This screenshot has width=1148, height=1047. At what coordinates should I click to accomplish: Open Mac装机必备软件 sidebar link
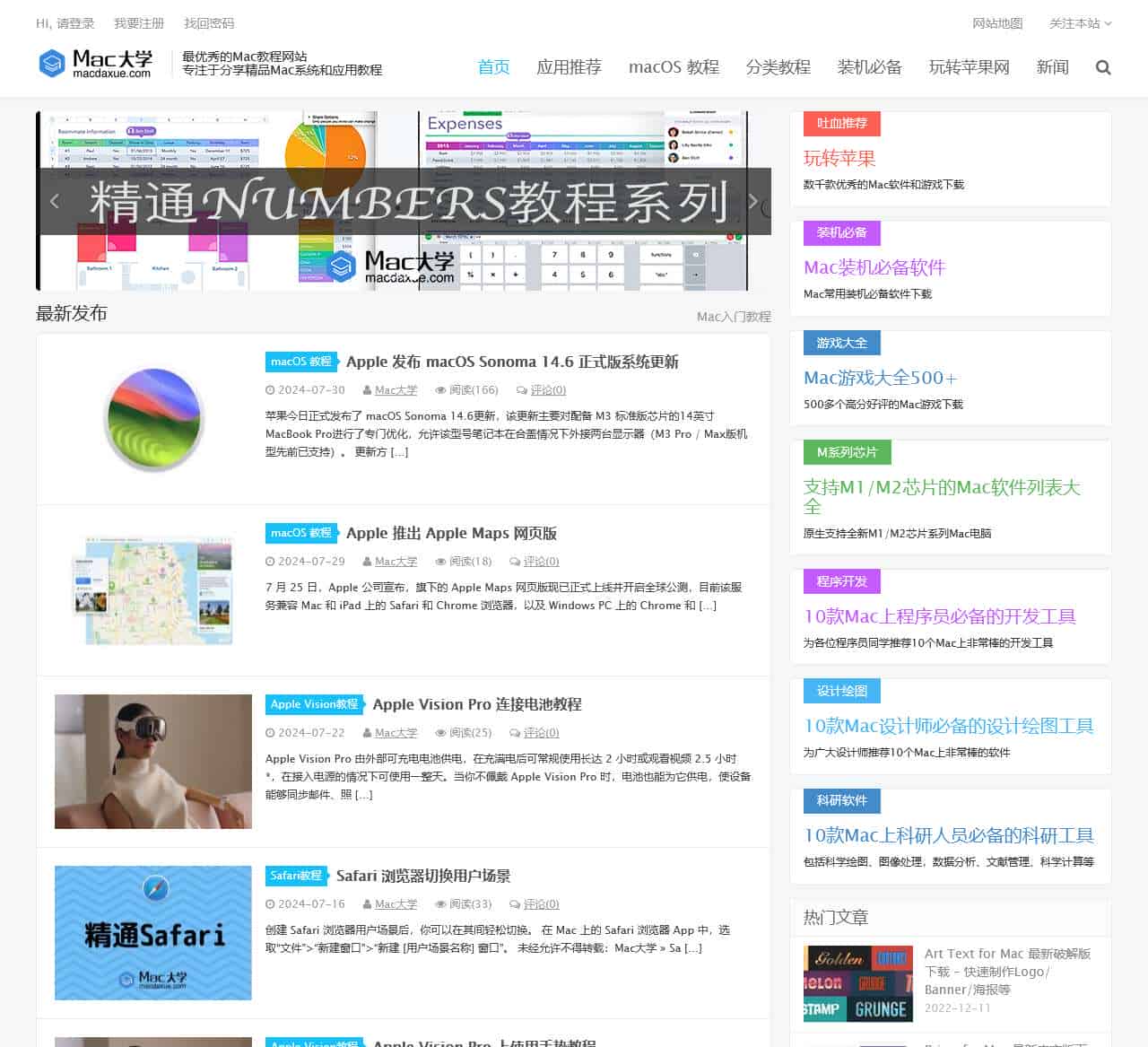click(x=874, y=267)
